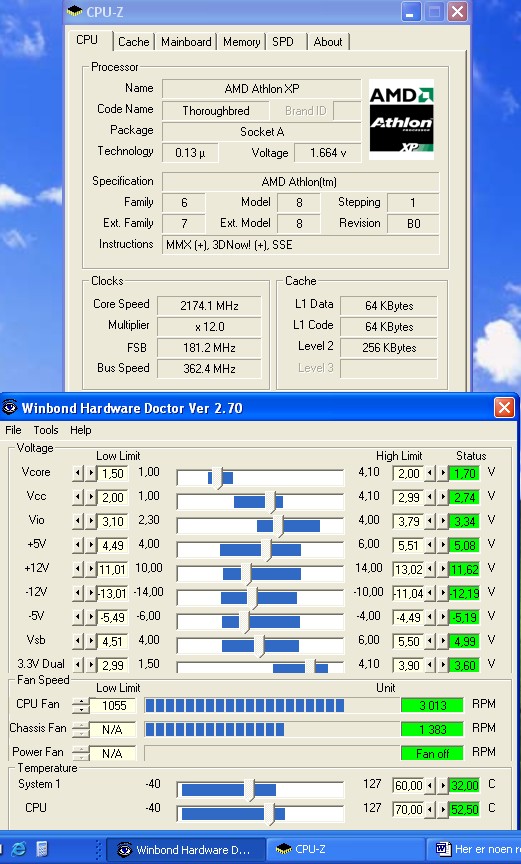The width and height of the screenshot is (521, 864).
Task: Click the CPU Fan low limit field 1055
Action: pos(113,705)
